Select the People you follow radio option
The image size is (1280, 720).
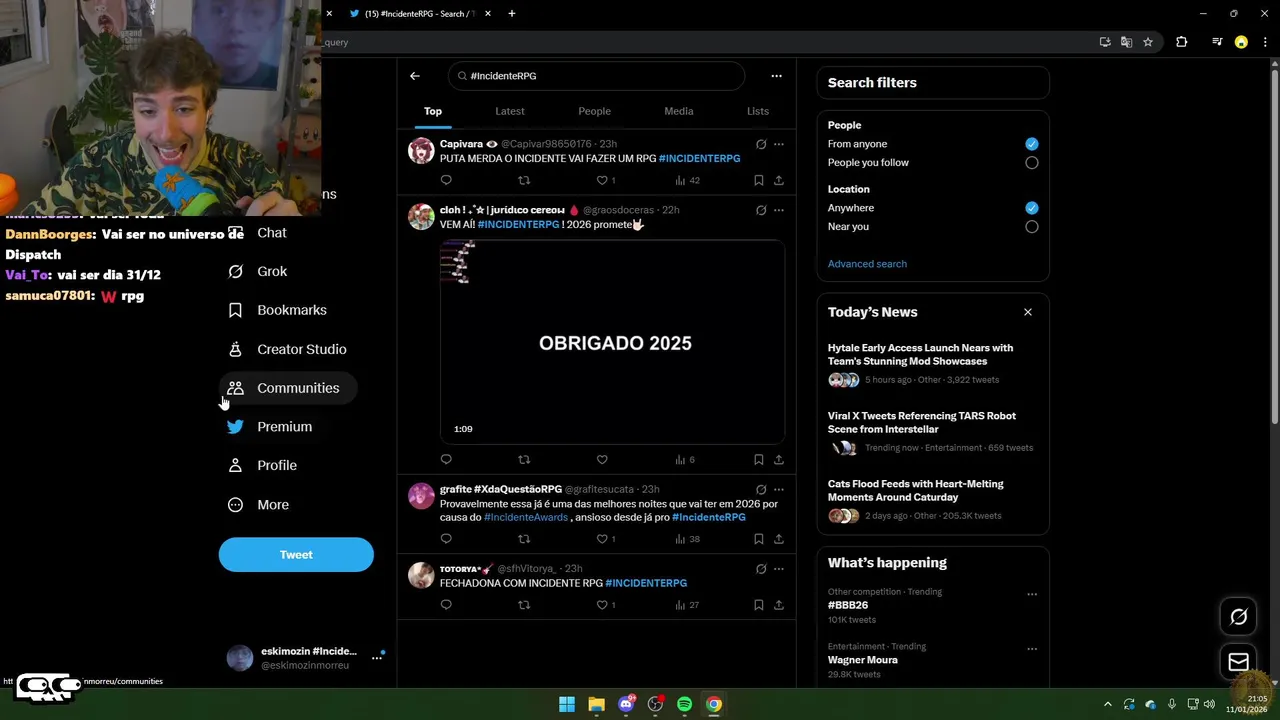[1032, 163]
